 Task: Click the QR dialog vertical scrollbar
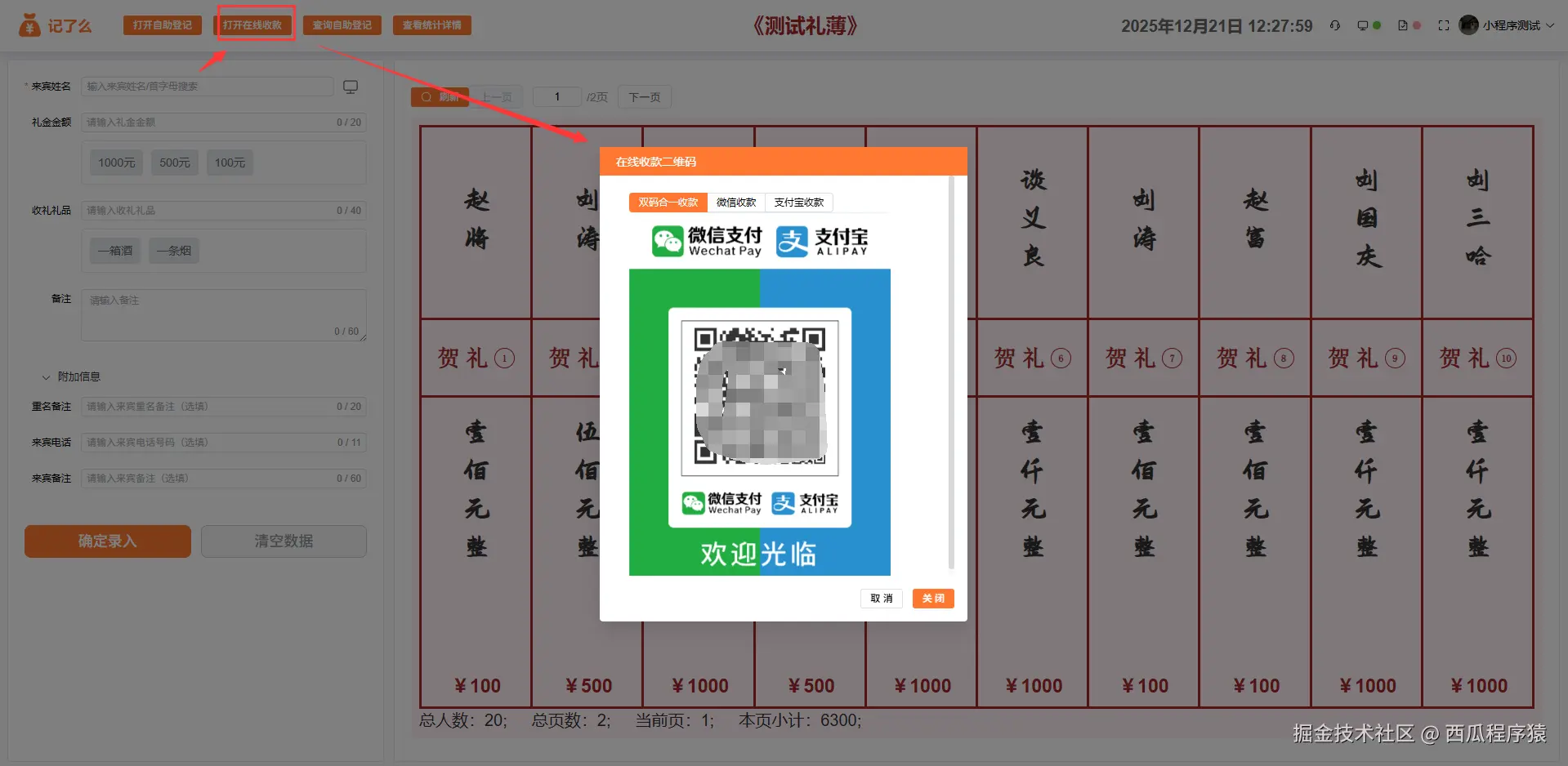[x=951, y=372]
